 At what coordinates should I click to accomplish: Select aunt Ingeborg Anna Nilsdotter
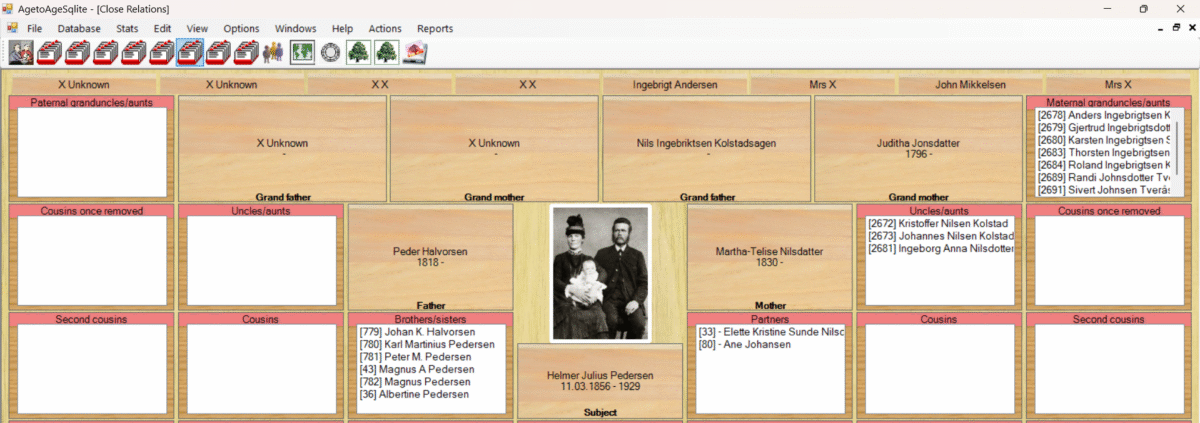941,248
